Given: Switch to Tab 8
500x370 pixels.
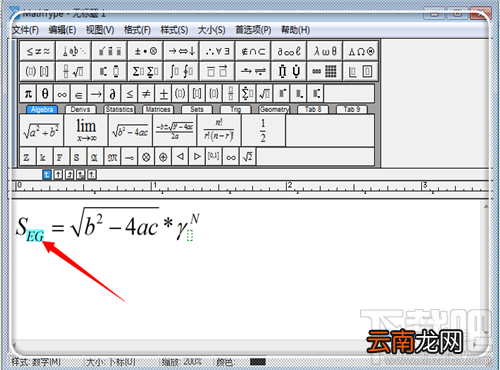Looking at the screenshot, I should tap(313, 109).
